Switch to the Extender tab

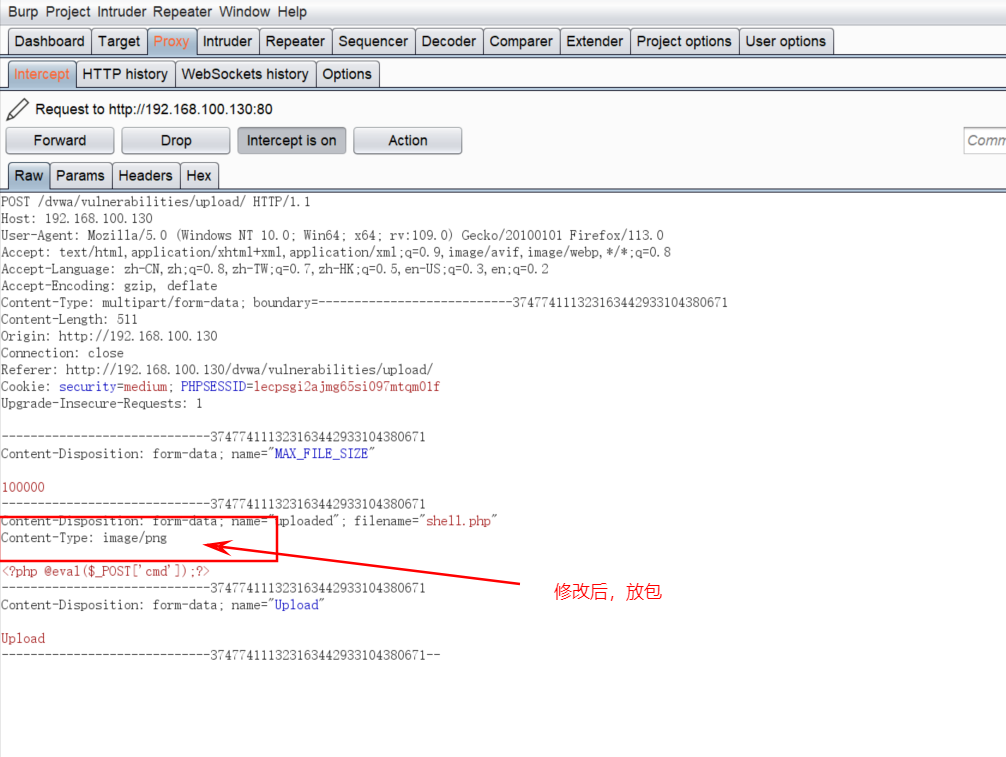(595, 41)
